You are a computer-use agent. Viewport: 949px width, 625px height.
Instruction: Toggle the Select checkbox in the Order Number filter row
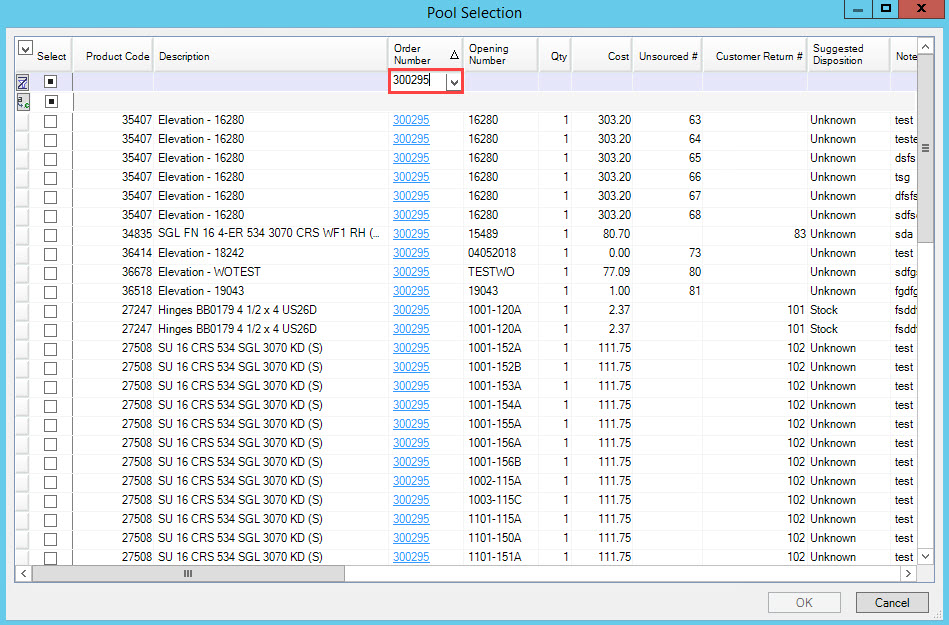pos(51,82)
